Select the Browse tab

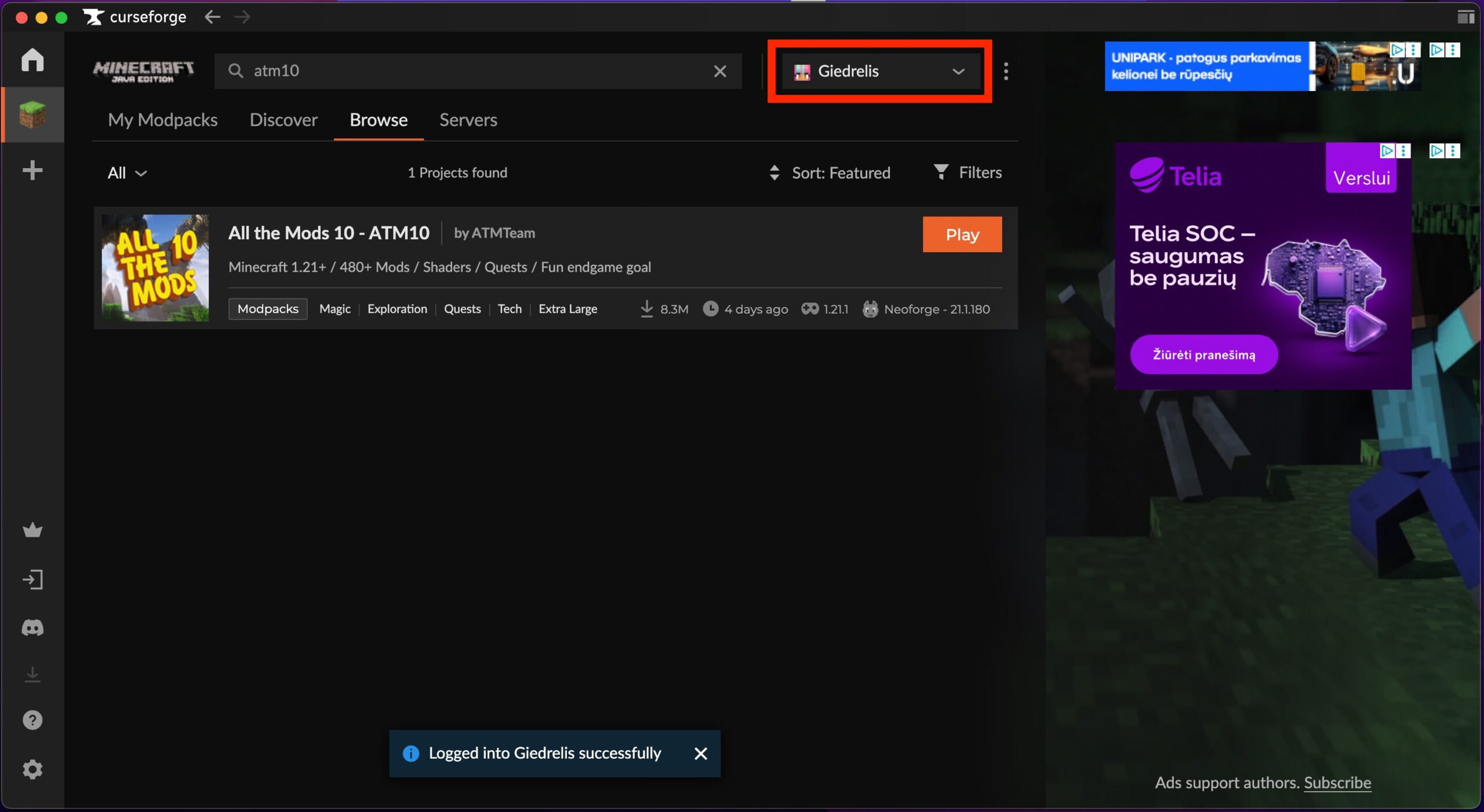[x=379, y=119]
